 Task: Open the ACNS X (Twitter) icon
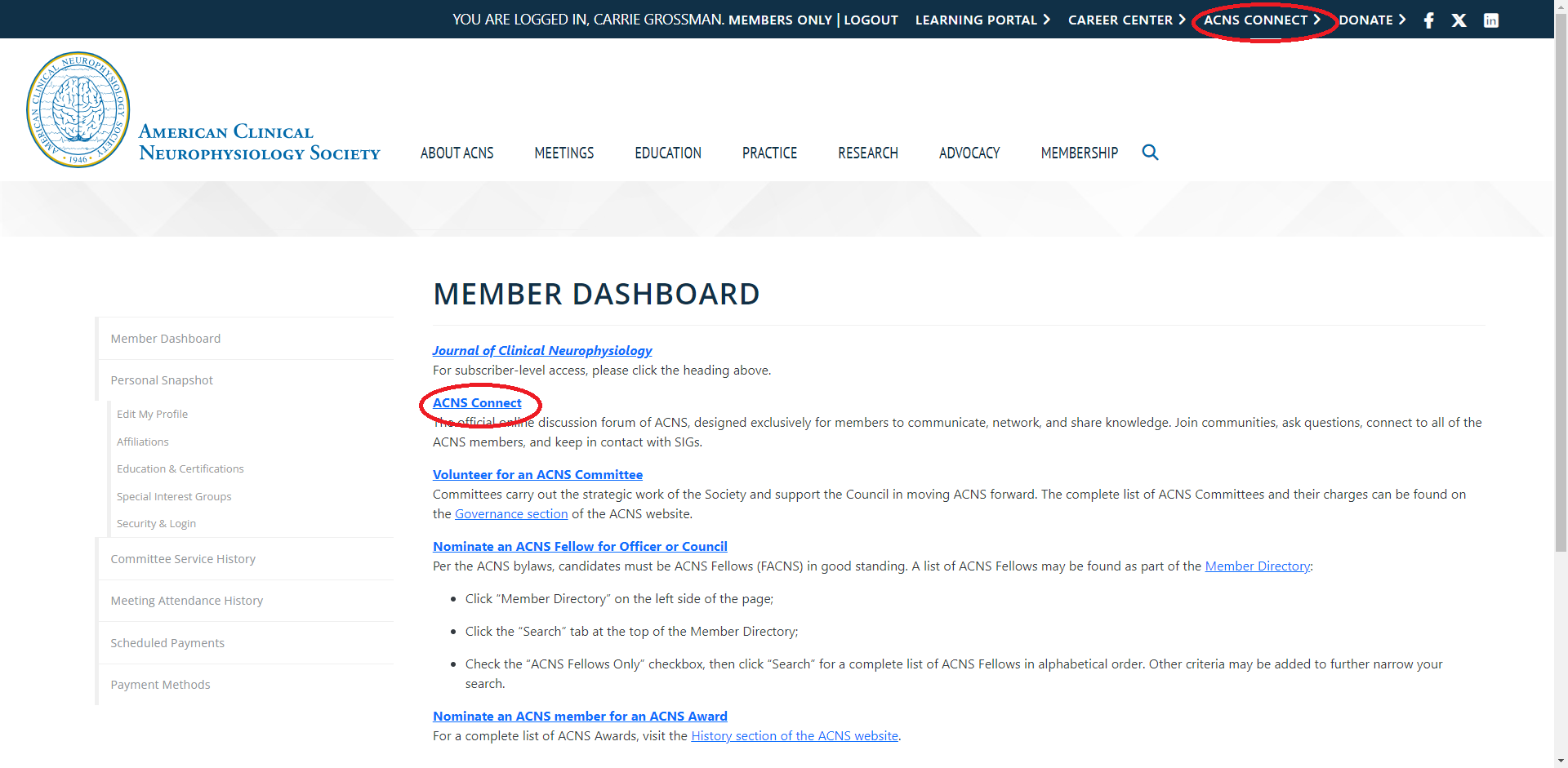1459,20
